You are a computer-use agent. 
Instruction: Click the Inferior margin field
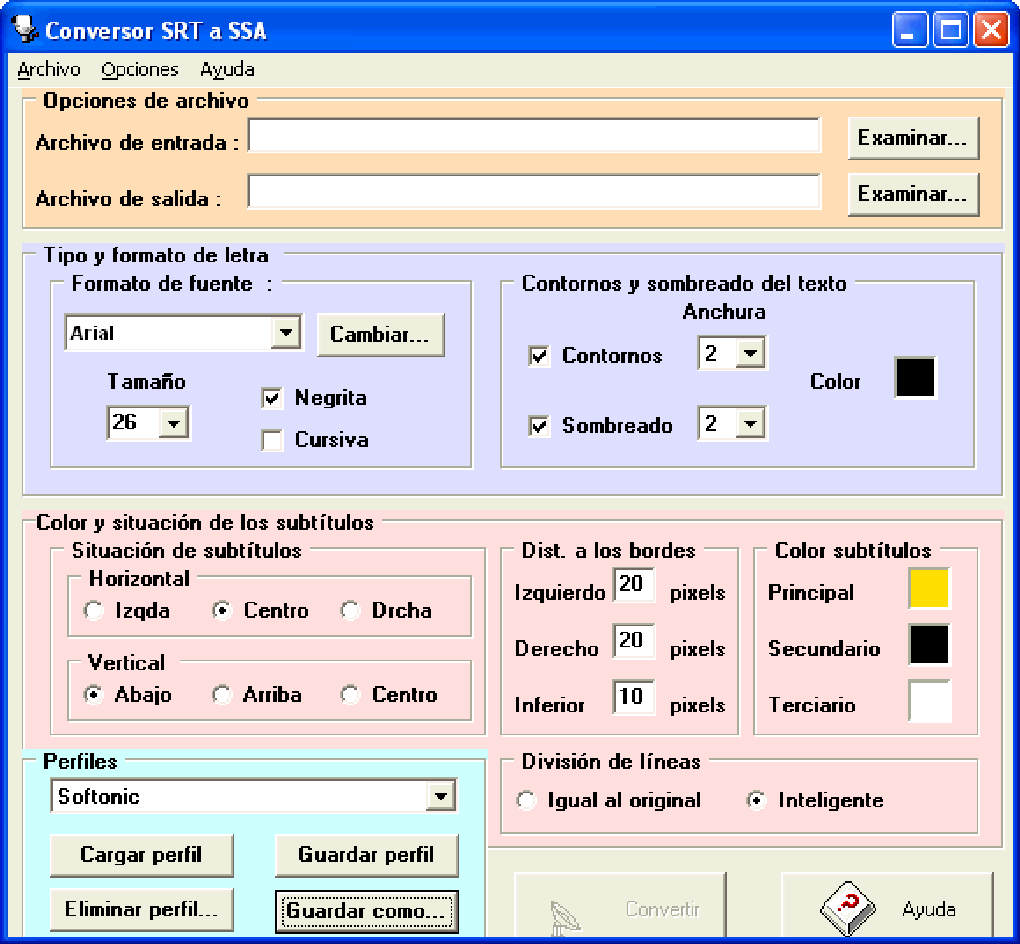coord(634,697)
